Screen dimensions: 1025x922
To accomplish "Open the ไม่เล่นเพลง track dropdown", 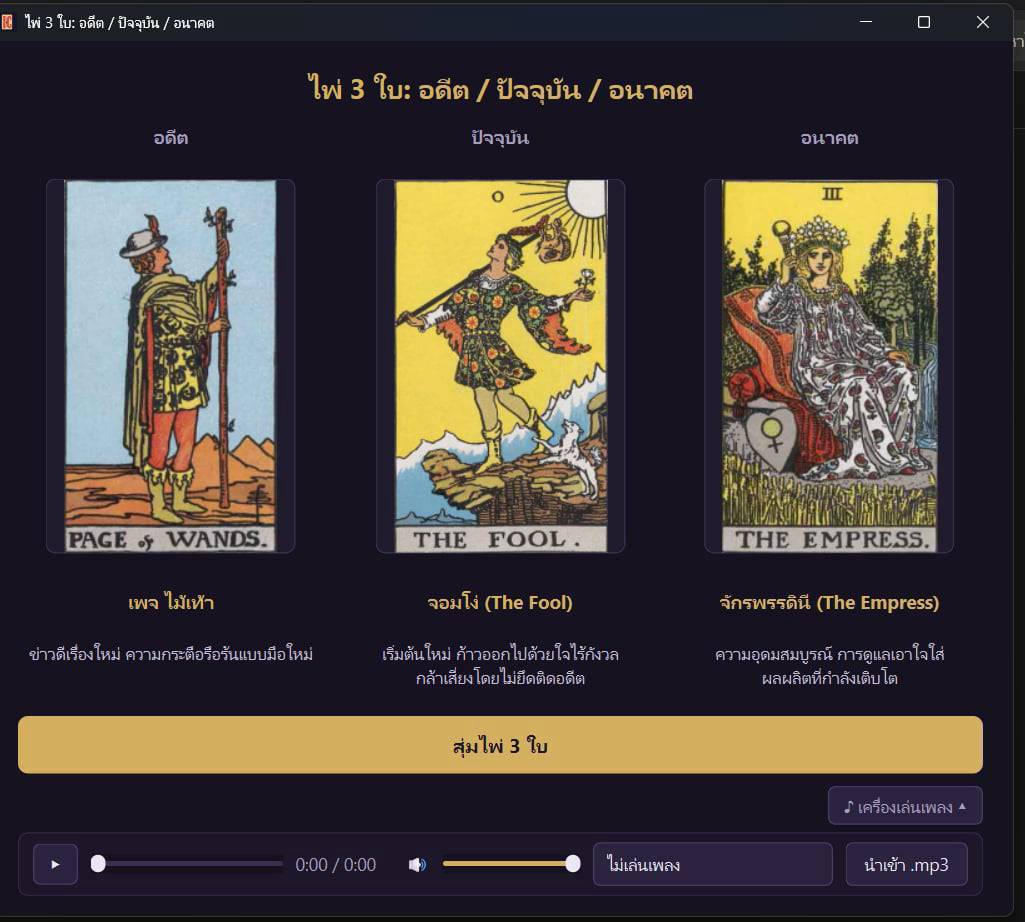I will (713, 864).
